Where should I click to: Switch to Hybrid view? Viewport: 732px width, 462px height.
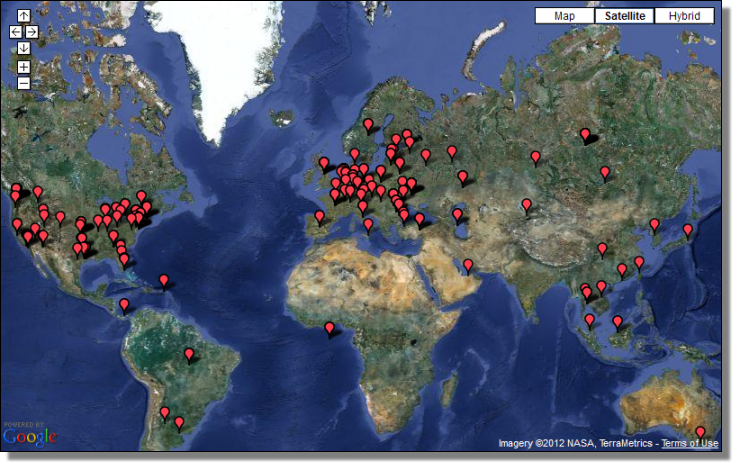tap(684, 16)
